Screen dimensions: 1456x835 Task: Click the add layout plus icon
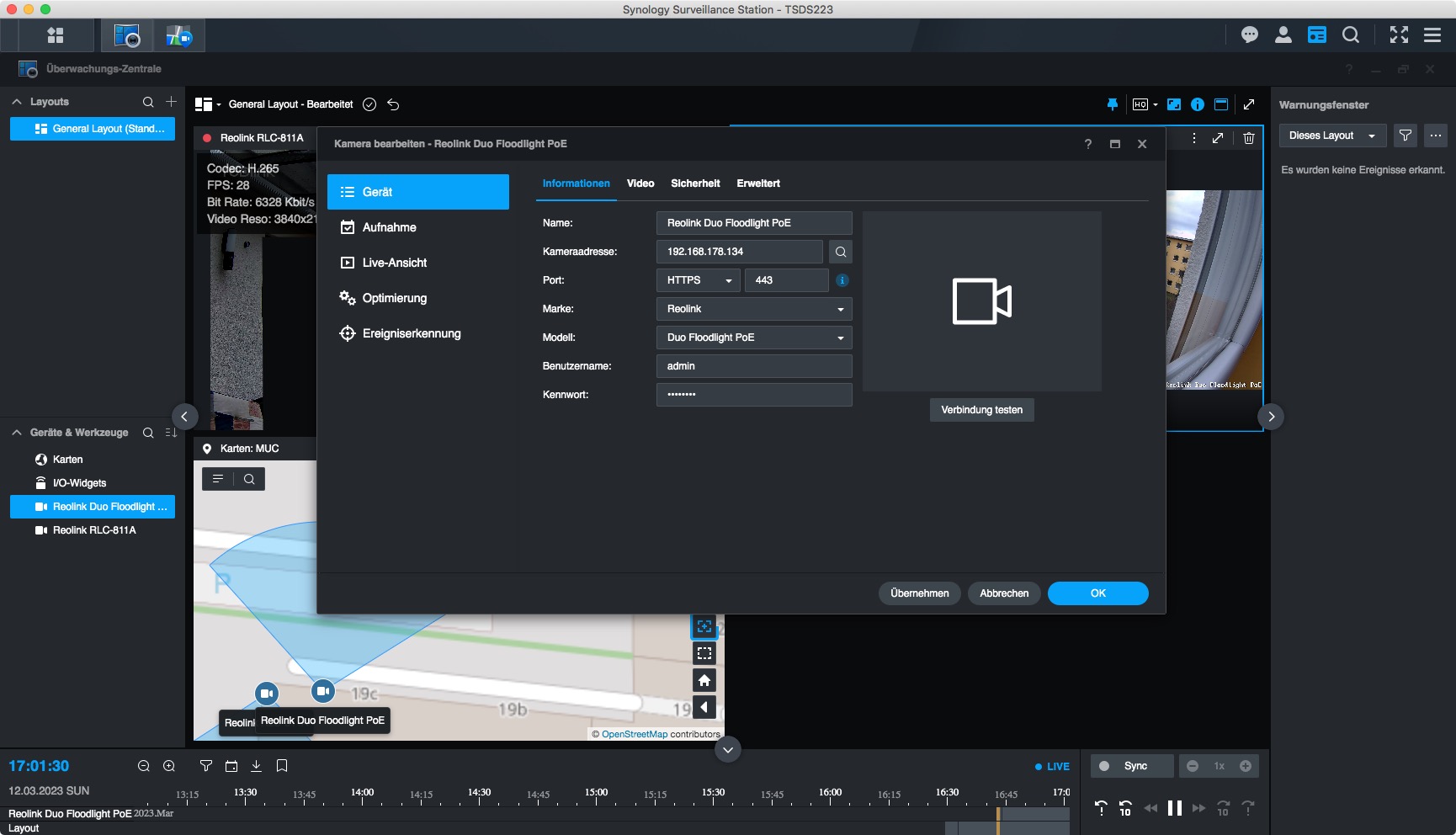[171, 102]
